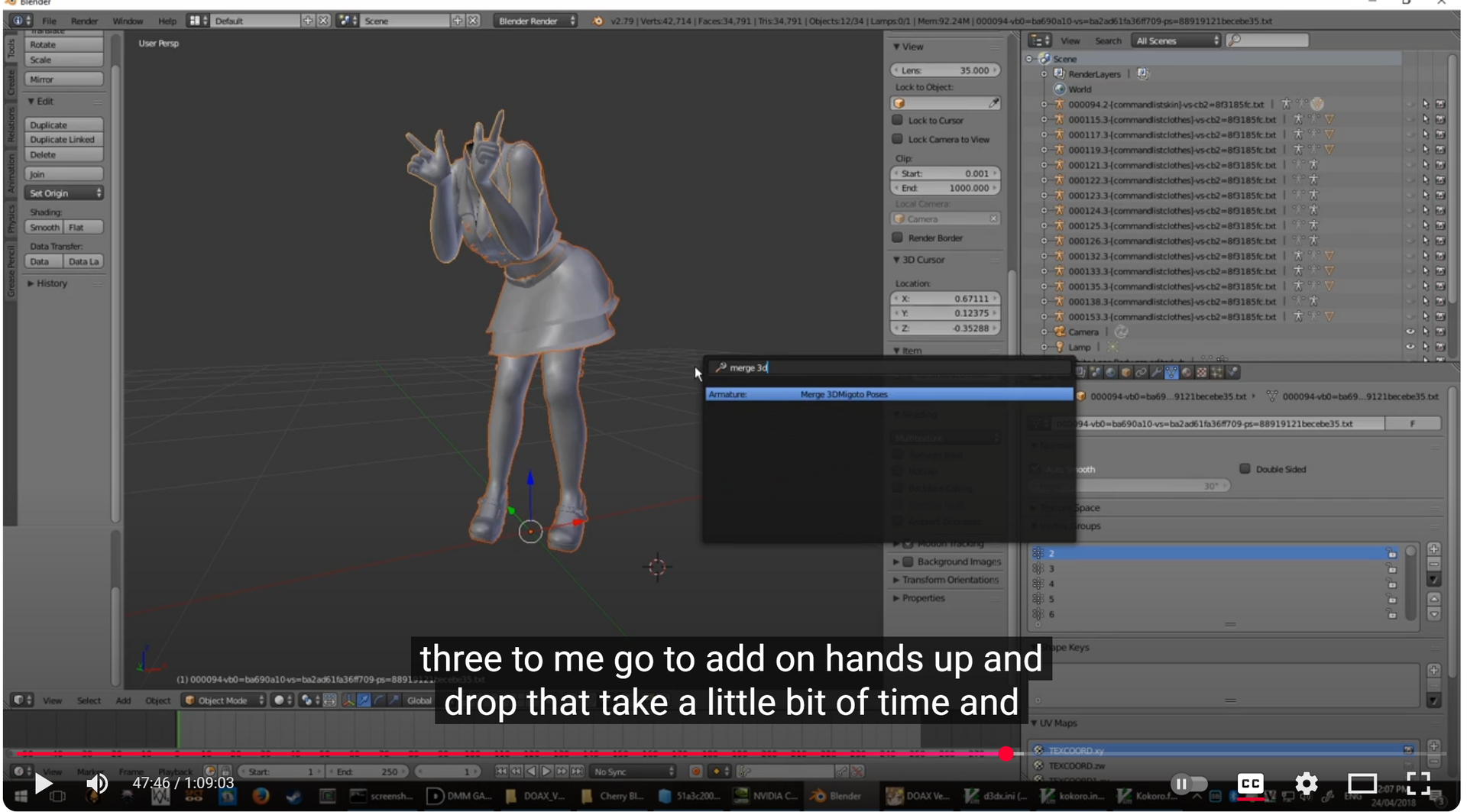Open the Help menu
The width and height of the screenshot is (1467, 812).
click(167, 21)
